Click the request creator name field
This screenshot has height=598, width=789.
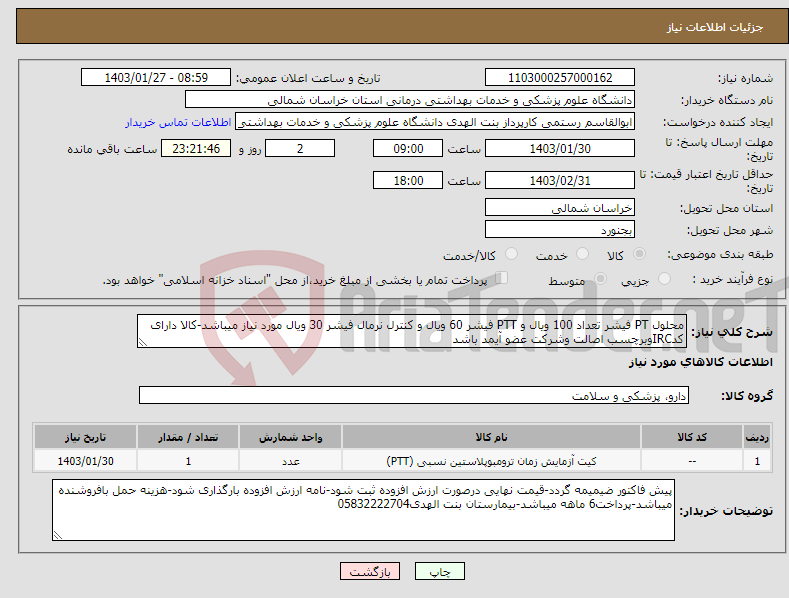[435, 121]
